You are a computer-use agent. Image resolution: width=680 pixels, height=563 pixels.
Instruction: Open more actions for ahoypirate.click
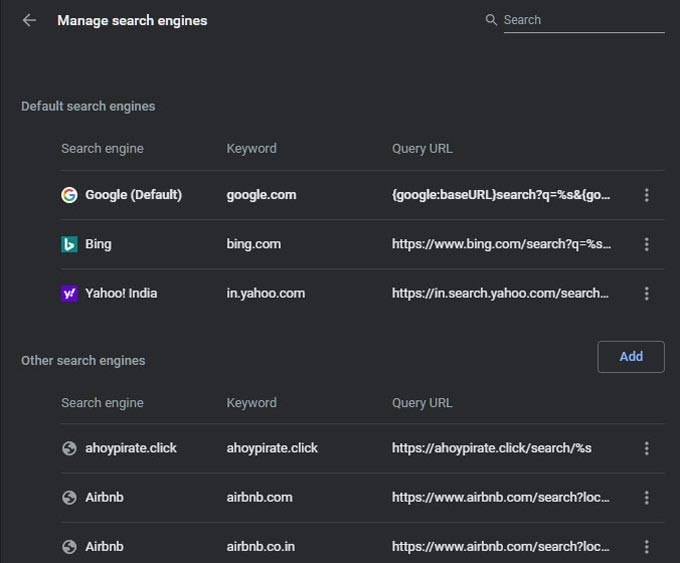point(646,448)
